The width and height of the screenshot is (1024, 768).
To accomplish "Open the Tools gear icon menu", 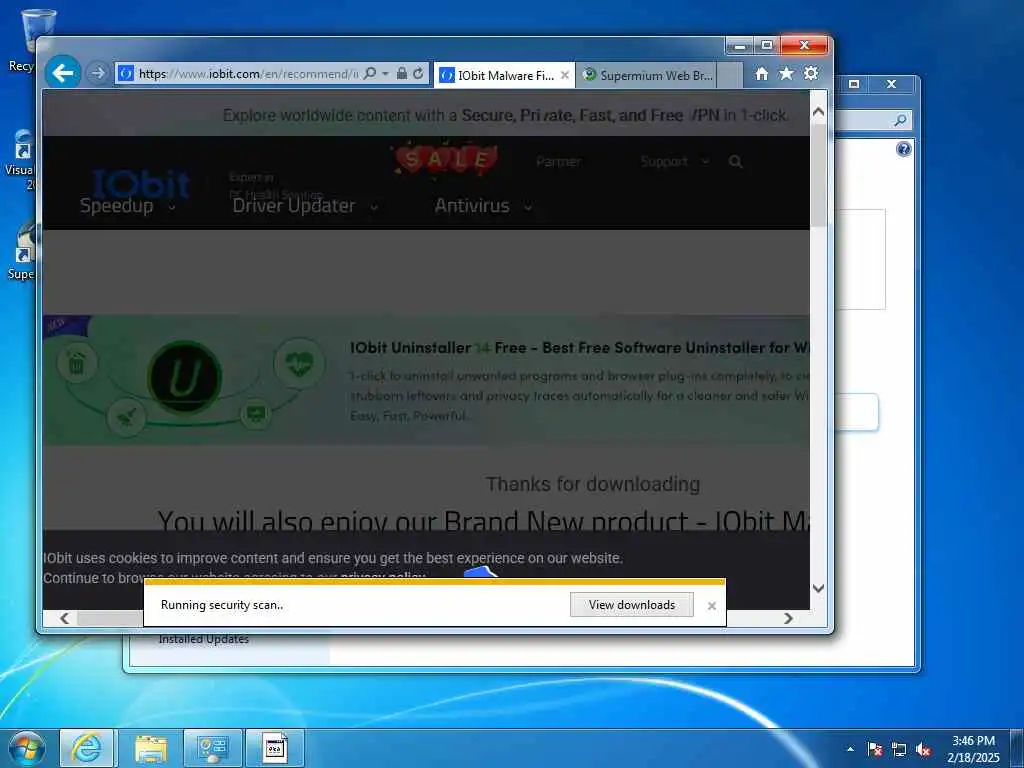I will point(811,73).
